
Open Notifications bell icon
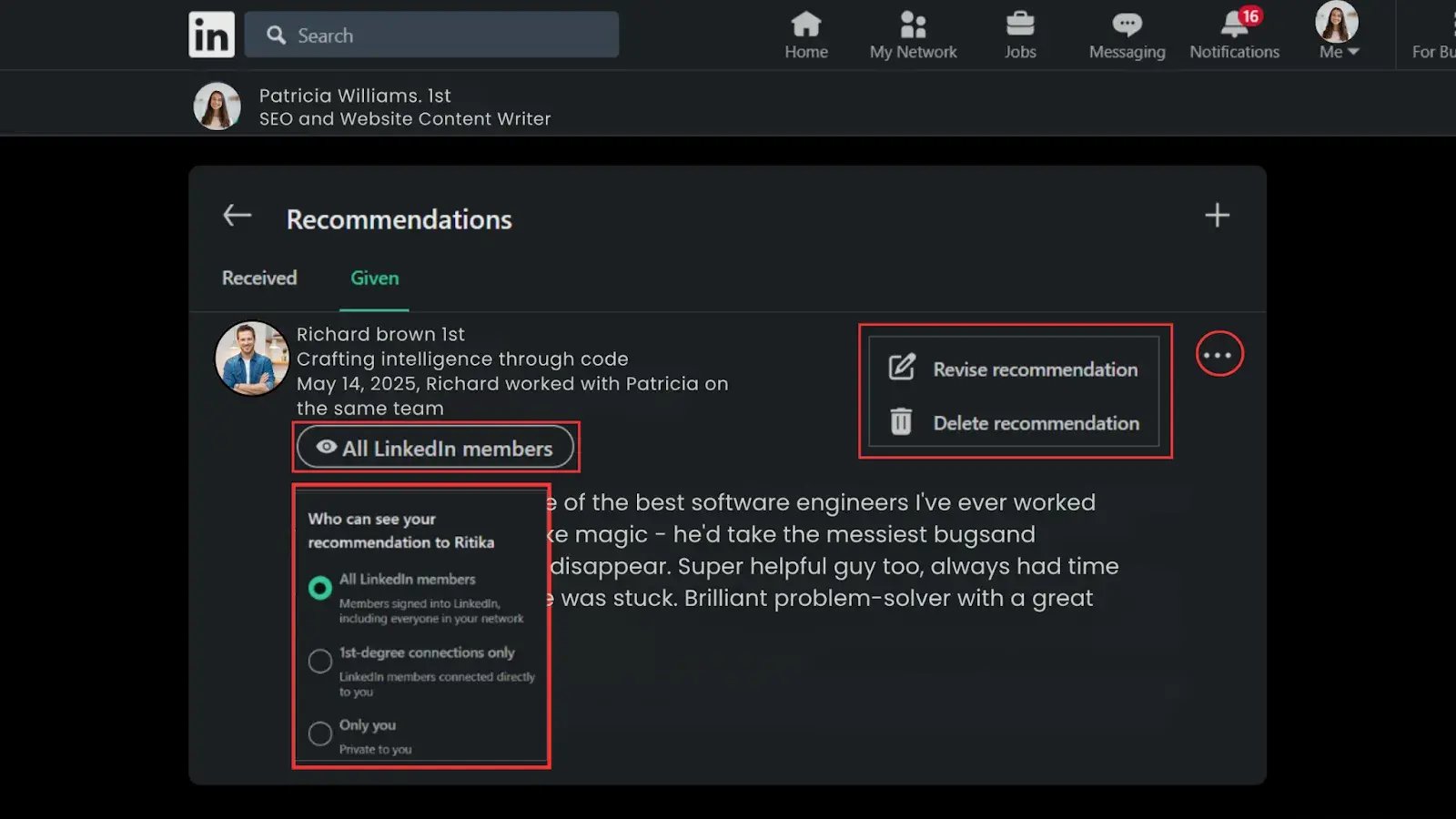click(x=1234, y=25)
